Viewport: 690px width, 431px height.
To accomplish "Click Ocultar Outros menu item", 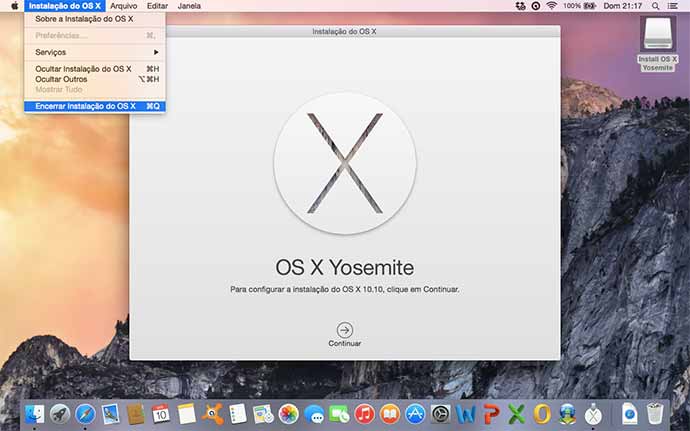I will click(61, 79).
